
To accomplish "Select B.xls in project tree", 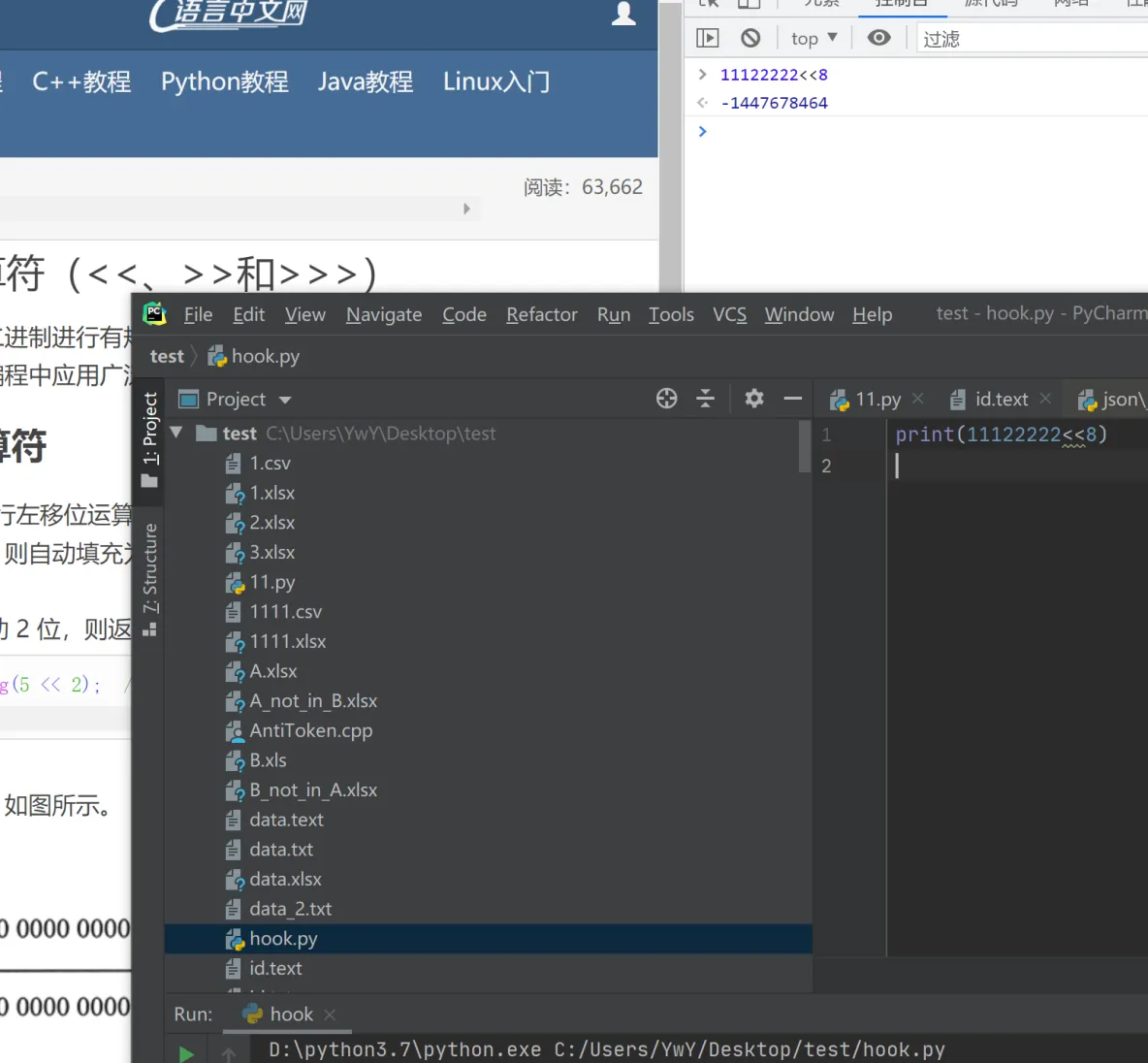I will click(489, 760).
